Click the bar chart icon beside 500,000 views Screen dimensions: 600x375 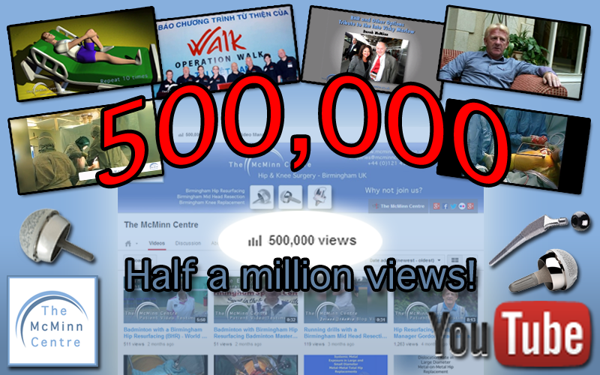(255, 241)
